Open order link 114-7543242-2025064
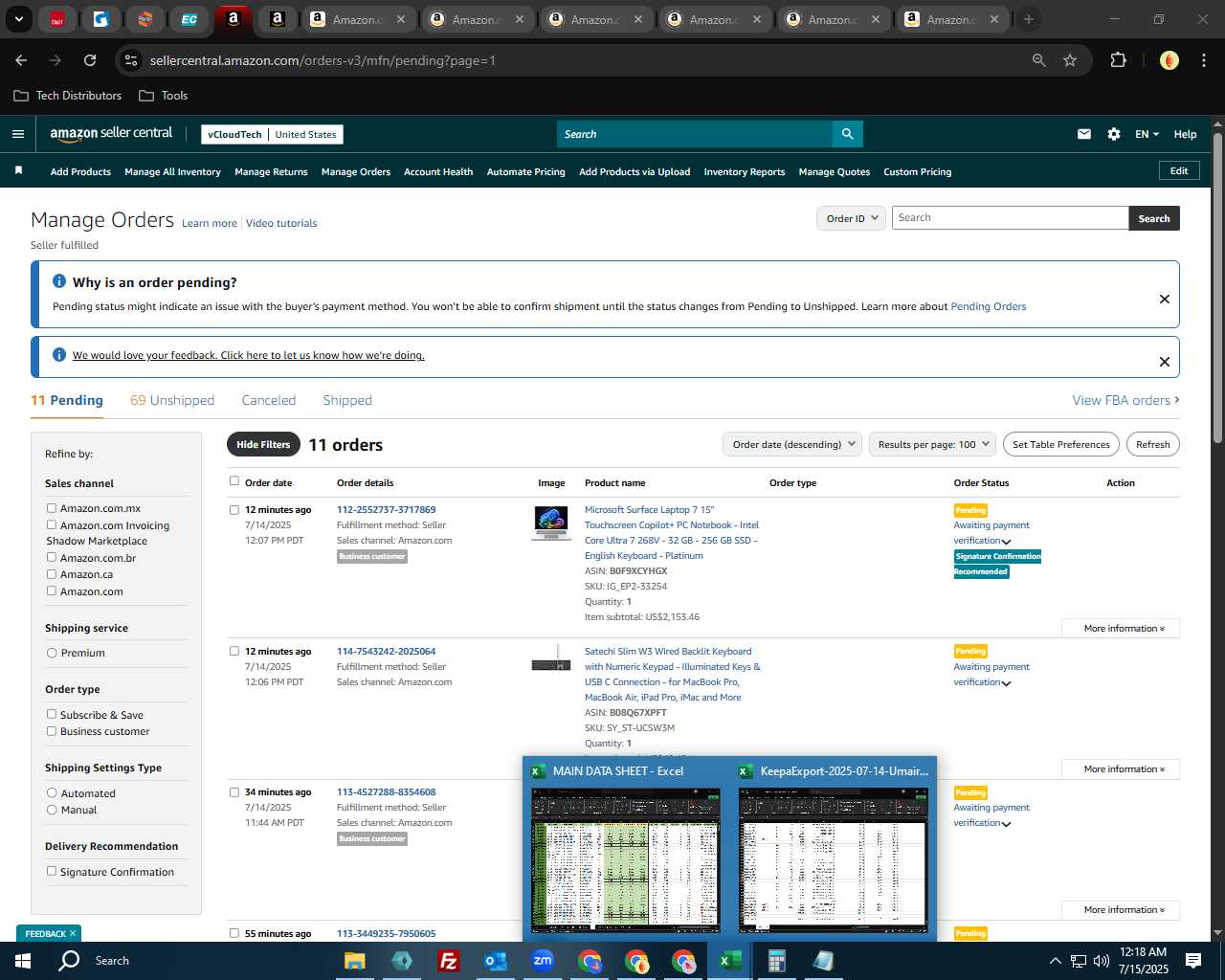 pos(386,651)
